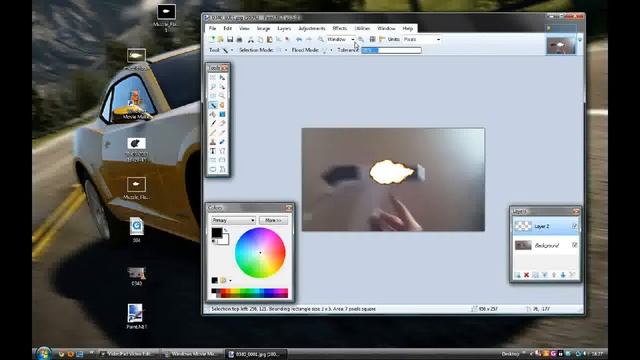Click the Redo toolbar icon

(309, 40)
